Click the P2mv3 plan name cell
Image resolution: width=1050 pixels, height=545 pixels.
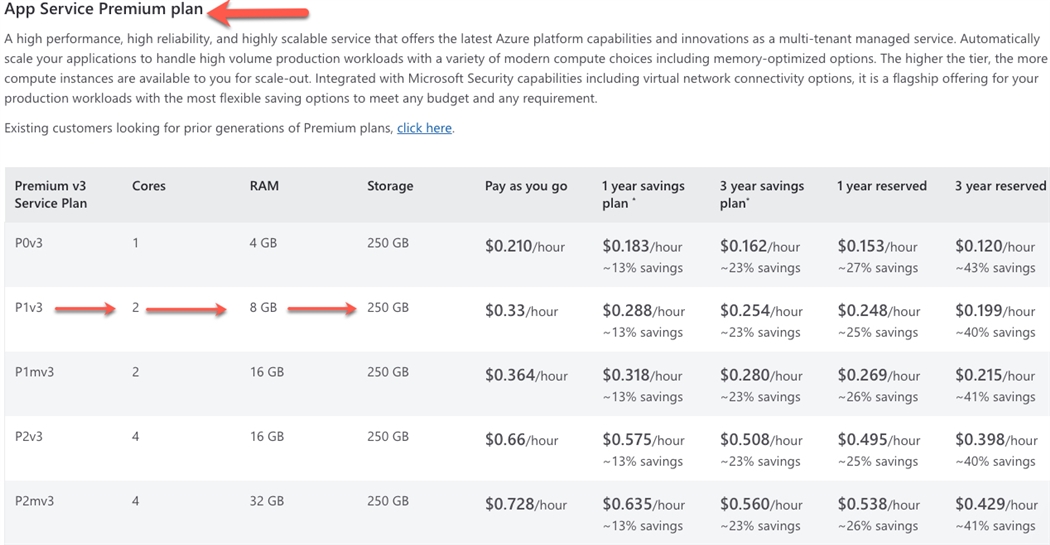pos(34,501)
